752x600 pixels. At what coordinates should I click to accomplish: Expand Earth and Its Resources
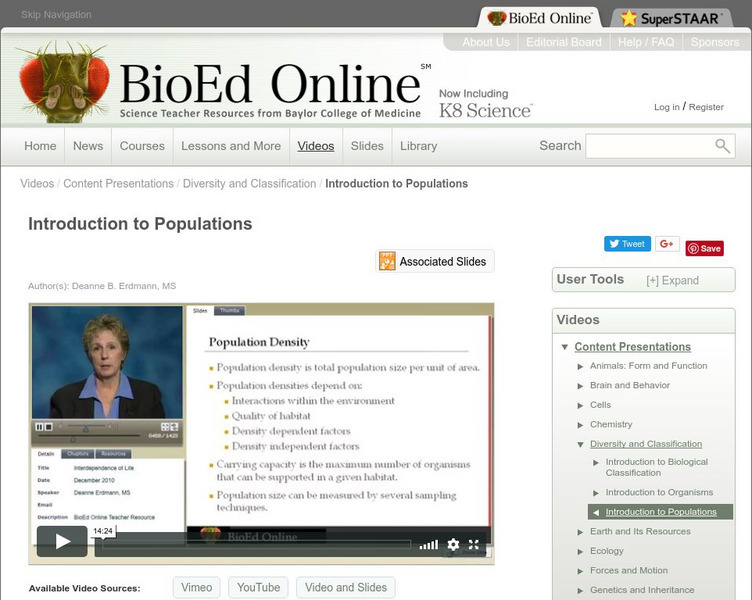(580, 532)
